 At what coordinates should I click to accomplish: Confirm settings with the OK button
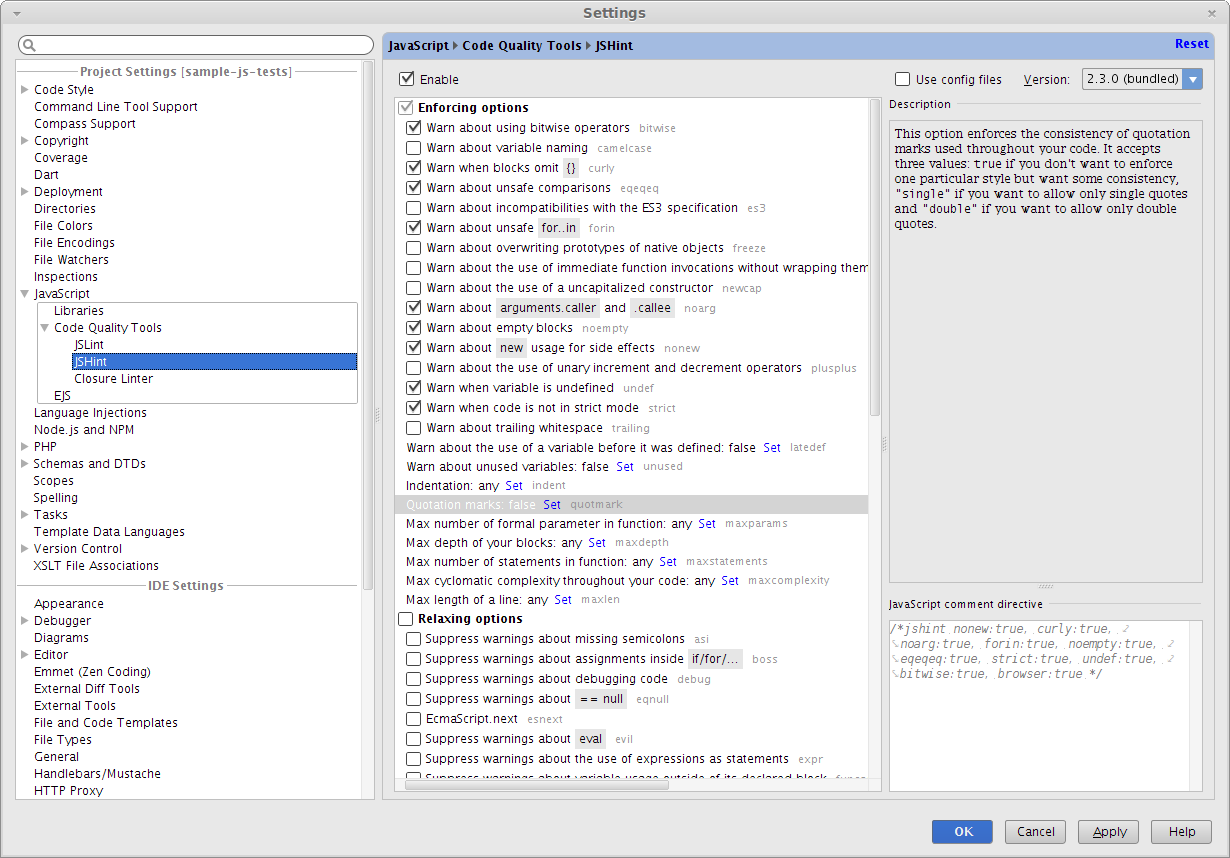click(x=963, y=832)
